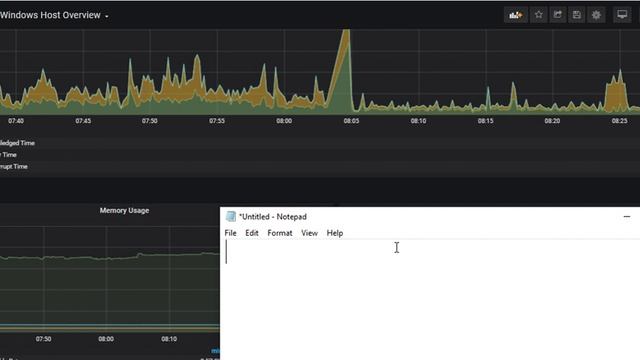Toggle the 'ledged Time' legend series
The image size is (640, 360).
pyautogui.click(x=17, y=143)
